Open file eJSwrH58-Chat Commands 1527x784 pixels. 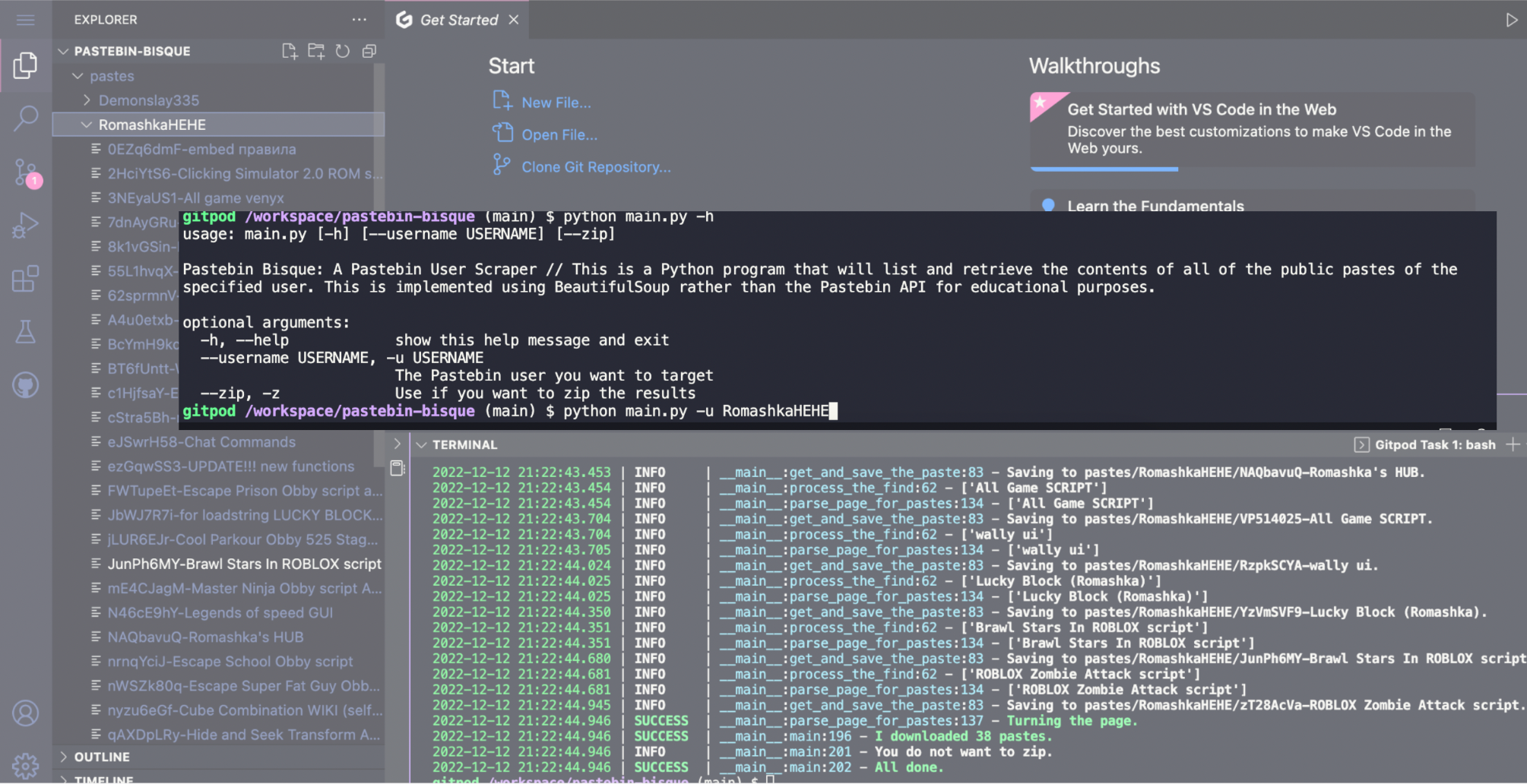201,441
